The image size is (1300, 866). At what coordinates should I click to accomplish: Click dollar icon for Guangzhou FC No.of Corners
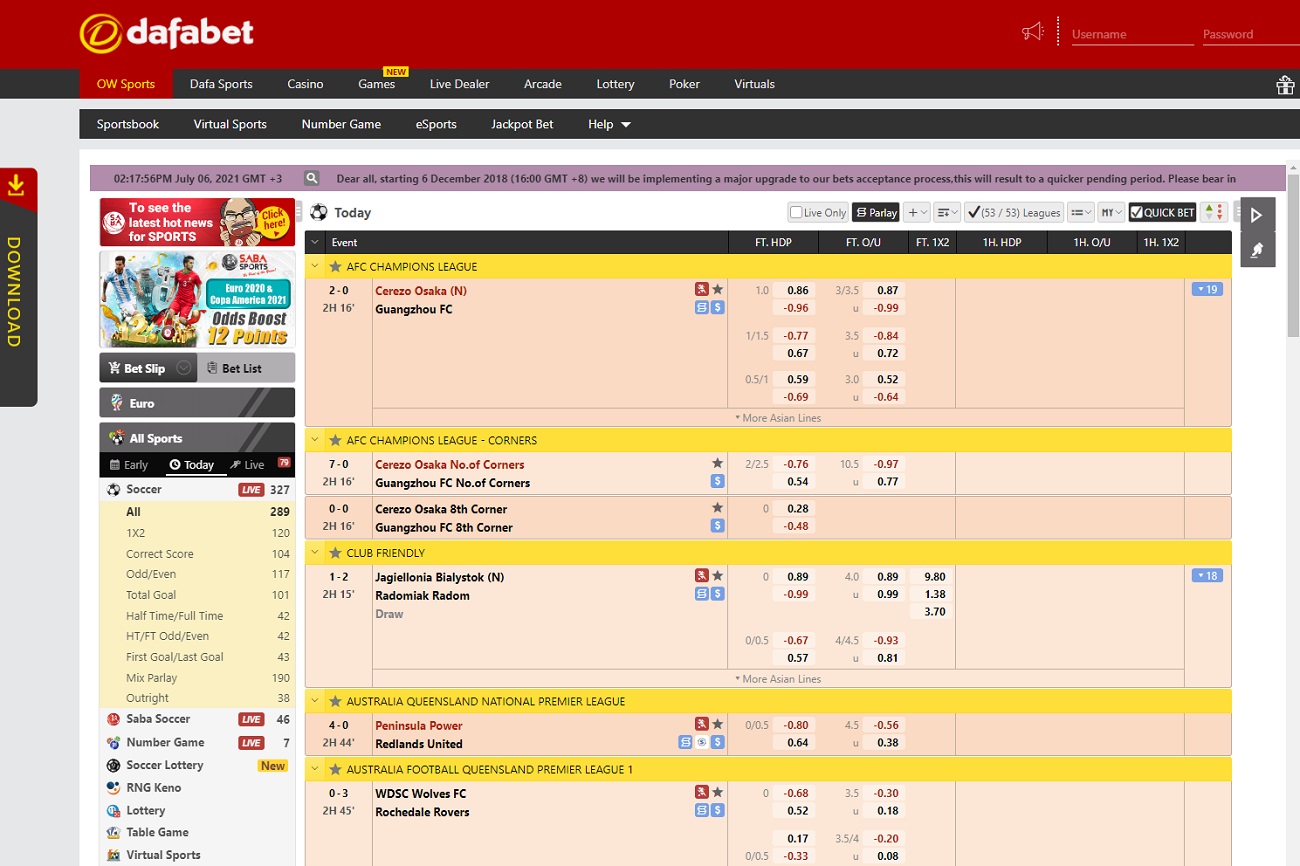[x=717, y=481]
